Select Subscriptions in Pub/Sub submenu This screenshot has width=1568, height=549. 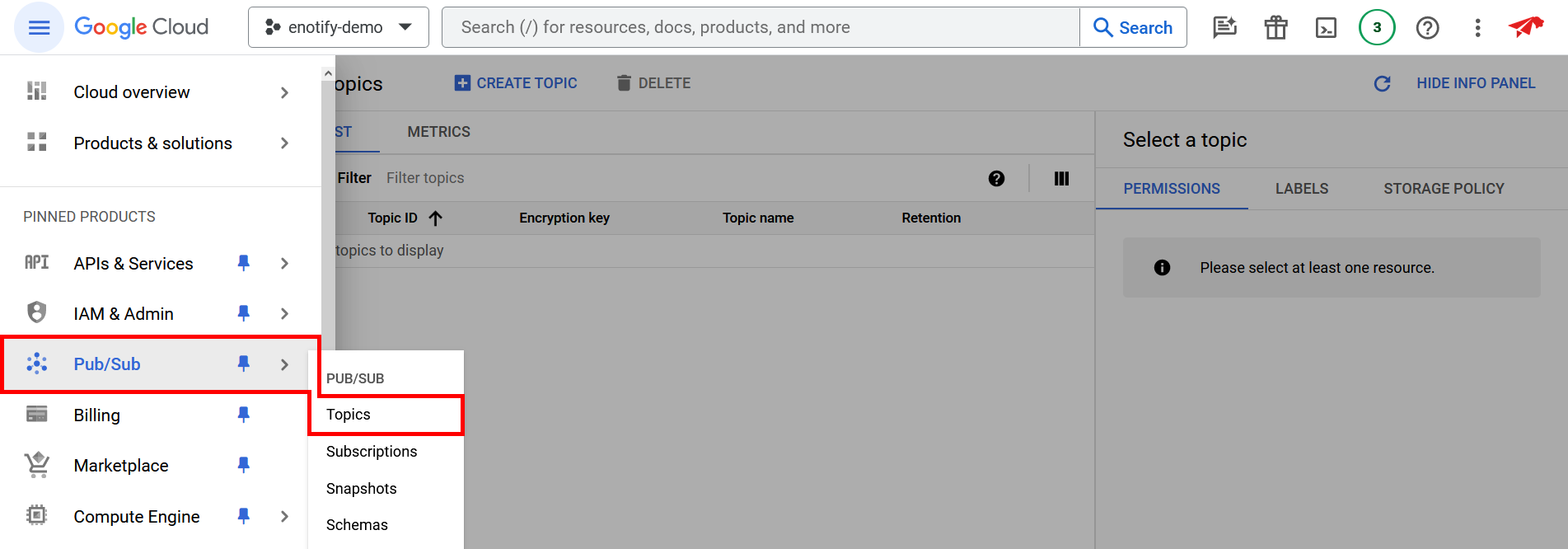[x=372, y=452]
